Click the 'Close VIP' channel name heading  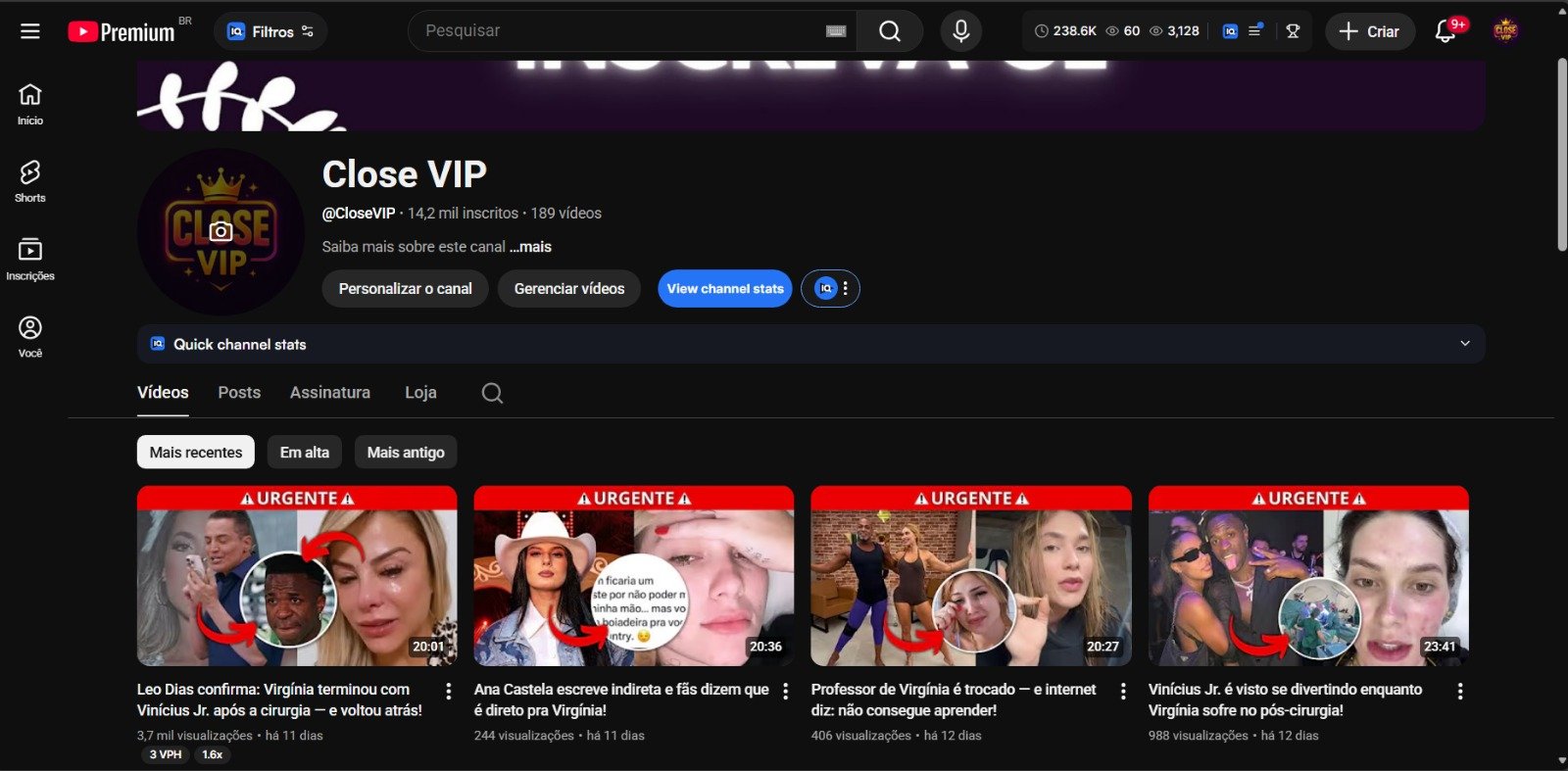point(405,174)
